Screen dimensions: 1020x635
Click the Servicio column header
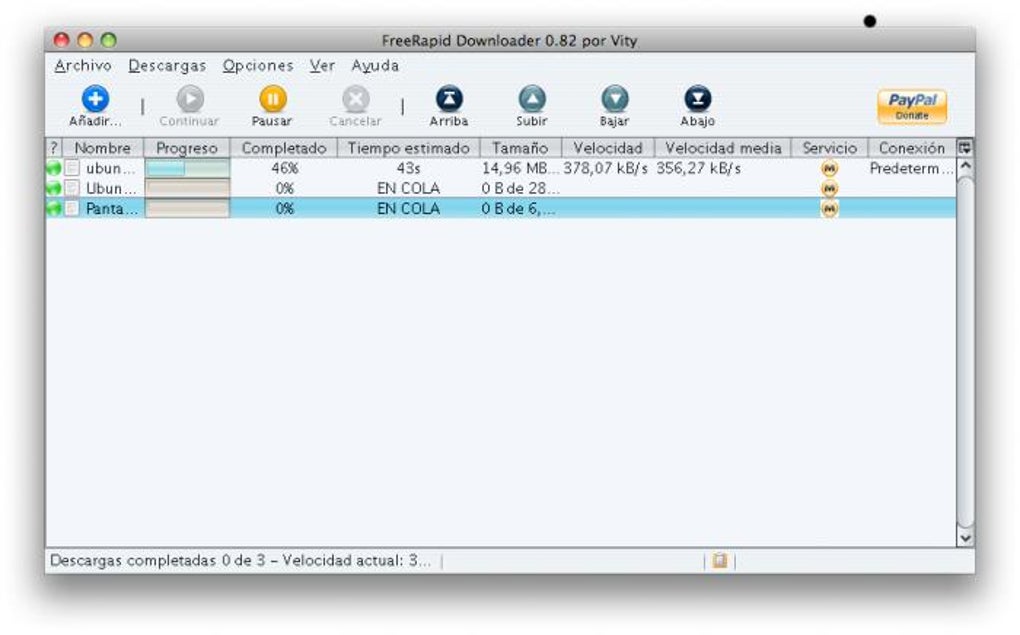pyautogui.click(x=829, y=148)
